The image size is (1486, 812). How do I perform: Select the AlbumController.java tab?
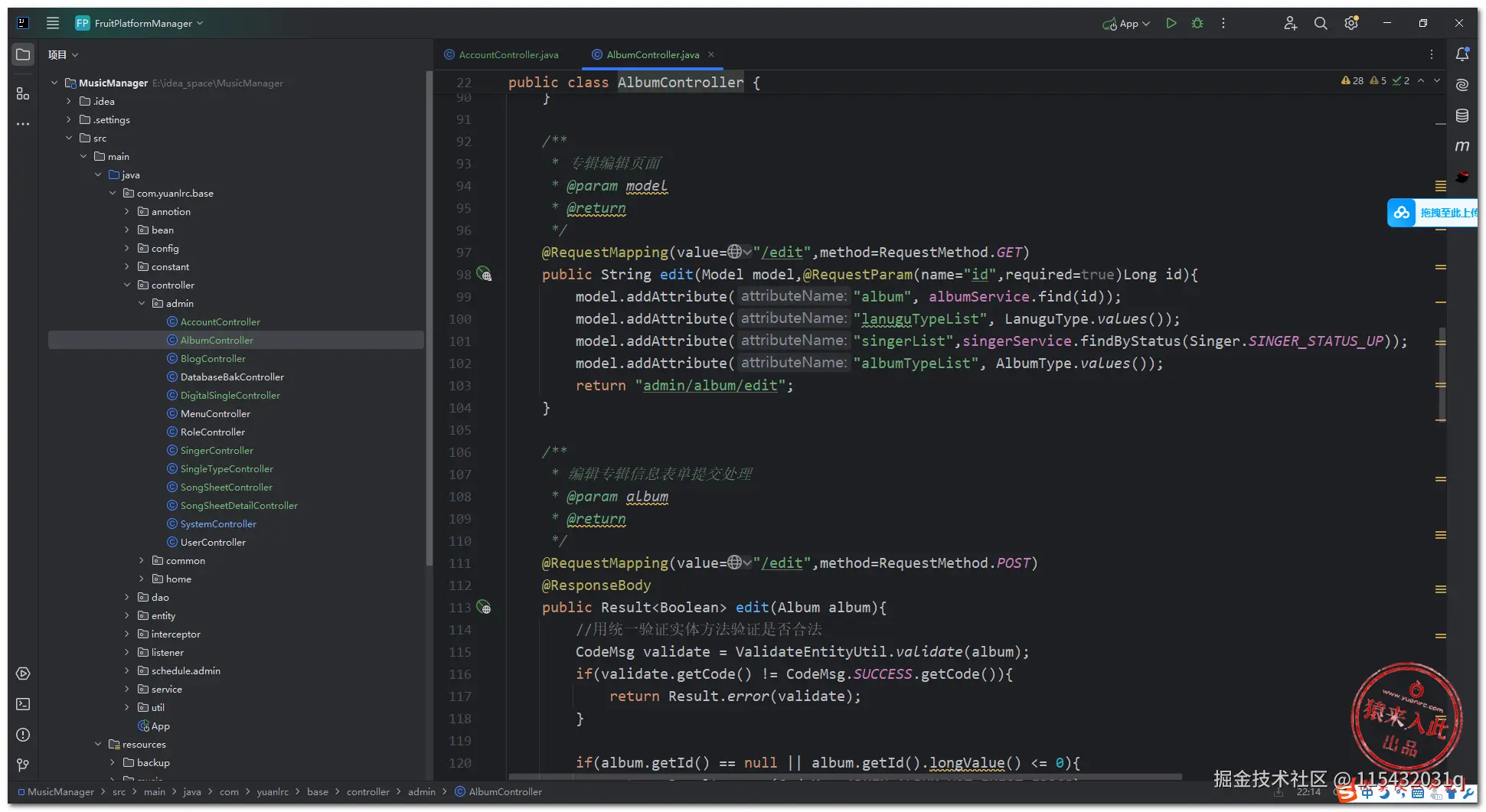tap(652, 54)
